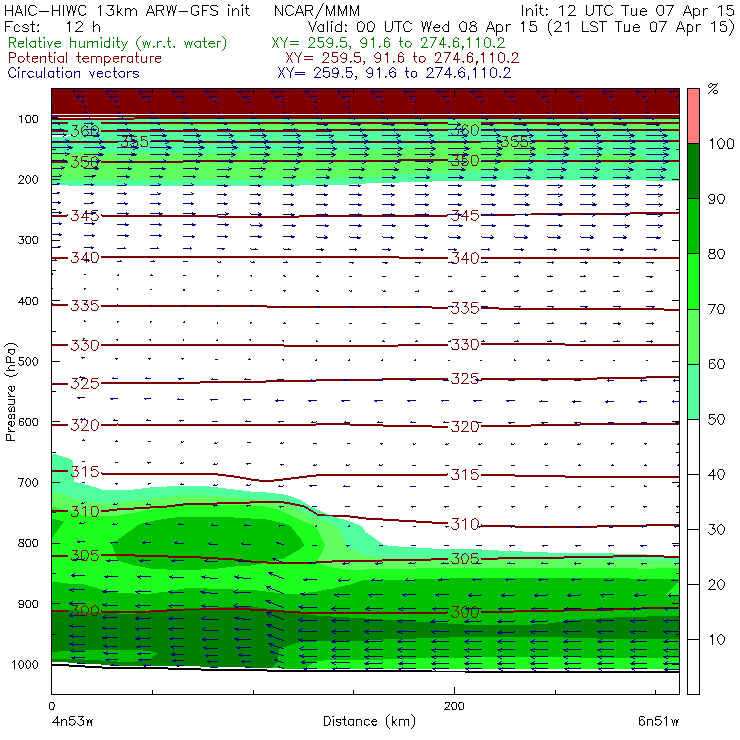This screenshot has height=740, width=740.
Task: Click the blue XY coordinates text
Action: [394, 73]
